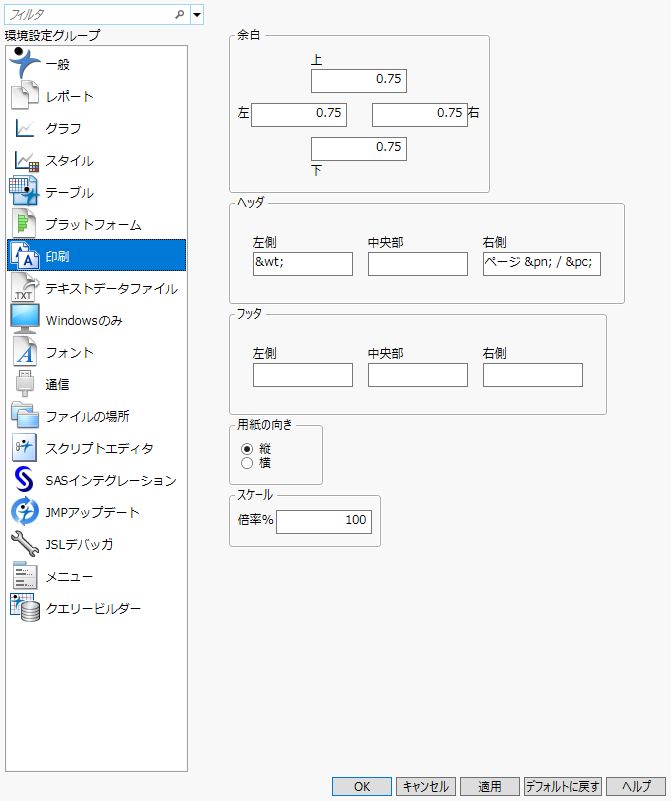
Task: Edit the 倍率% scale field
Action: pyautogui.click(x=324, y=522)
